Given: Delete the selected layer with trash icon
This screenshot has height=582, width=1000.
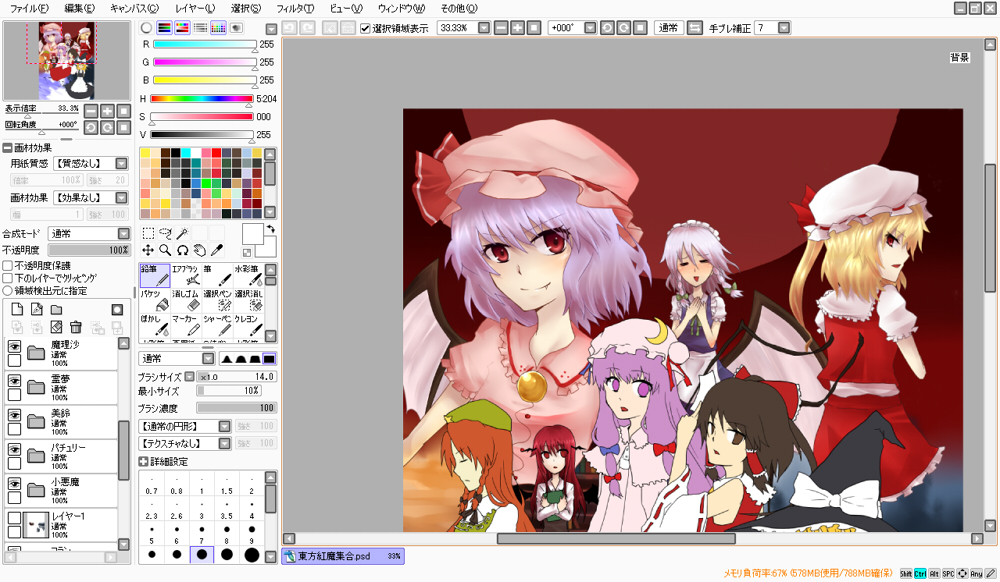Looking at the screenshot, I should 76,328.
